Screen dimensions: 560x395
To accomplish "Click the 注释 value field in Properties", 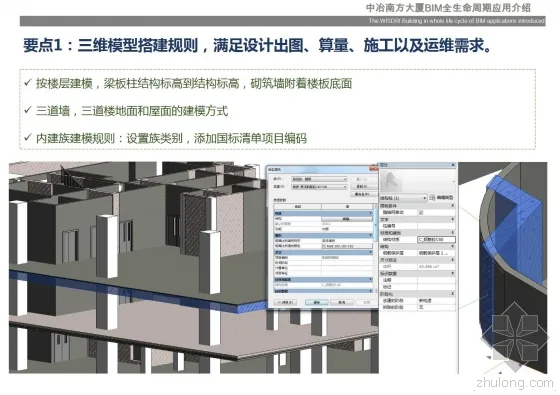I will click(436, 280).
